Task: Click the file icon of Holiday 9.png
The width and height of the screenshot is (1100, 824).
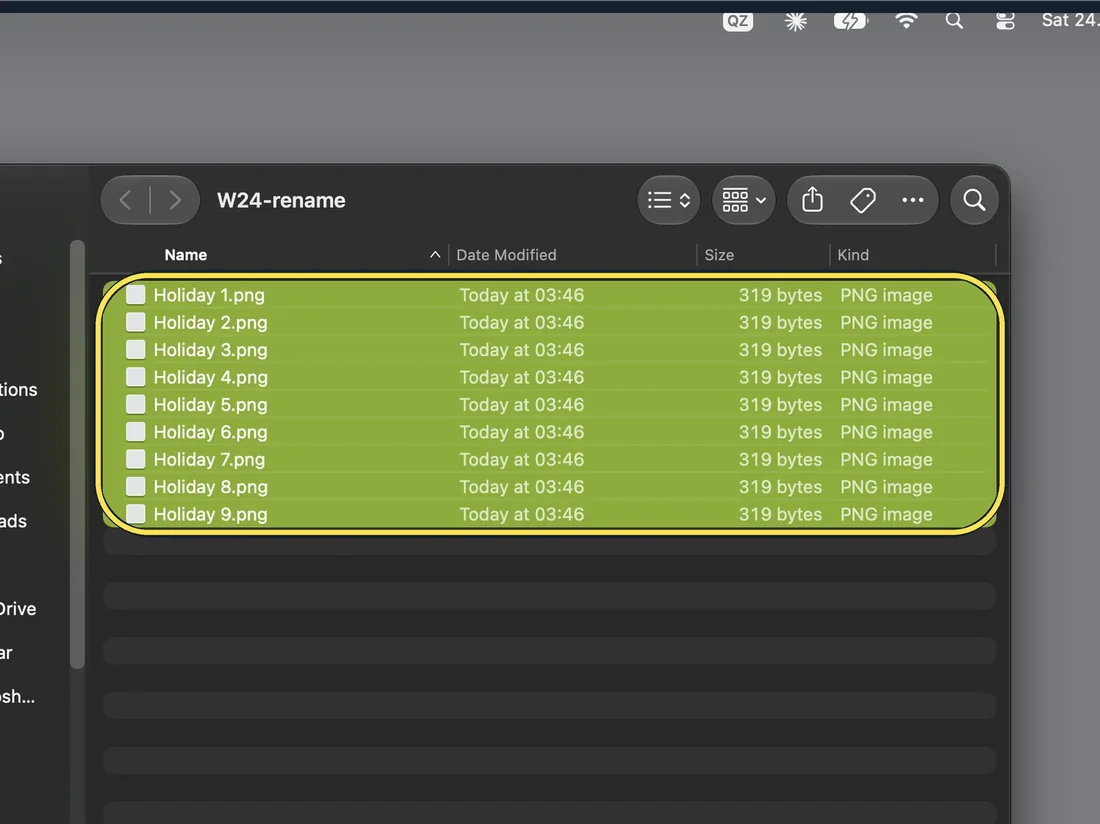Action: tap(135, 513)
